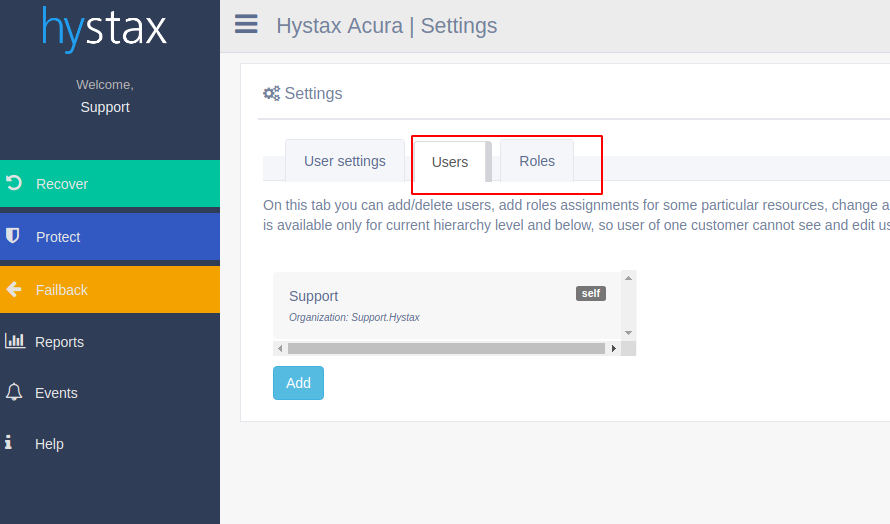Open the Protect section in sidebar
The image size is (890, 524).
pyautogui.click(x=110, y=237)
